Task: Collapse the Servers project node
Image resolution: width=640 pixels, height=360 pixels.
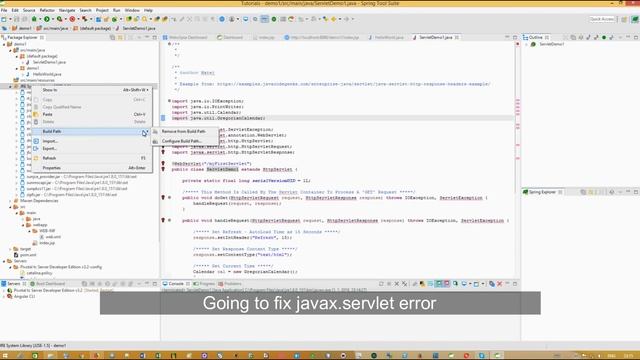Action: click(x=4, y=261)
